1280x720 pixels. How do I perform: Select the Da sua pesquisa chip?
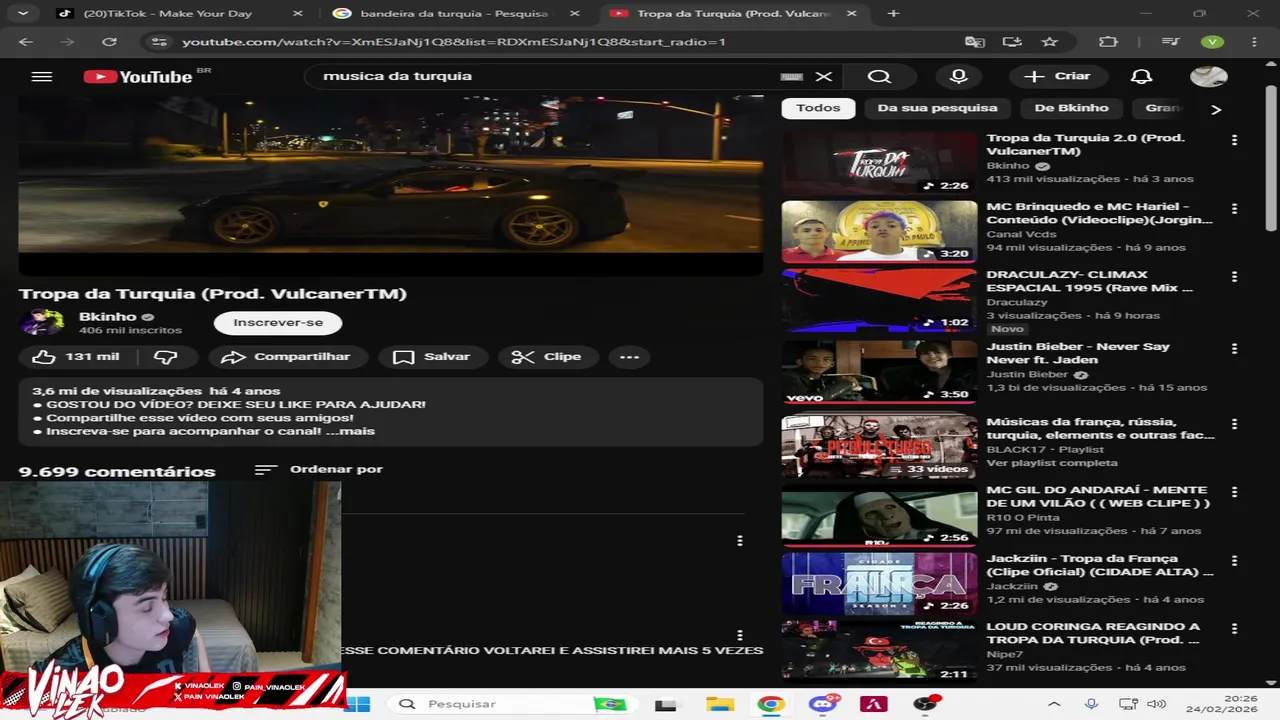click(937, 108)
